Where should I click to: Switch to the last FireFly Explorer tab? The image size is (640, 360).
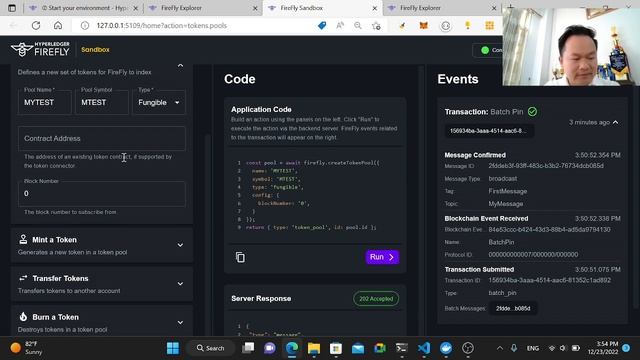(x=442, y=8)
